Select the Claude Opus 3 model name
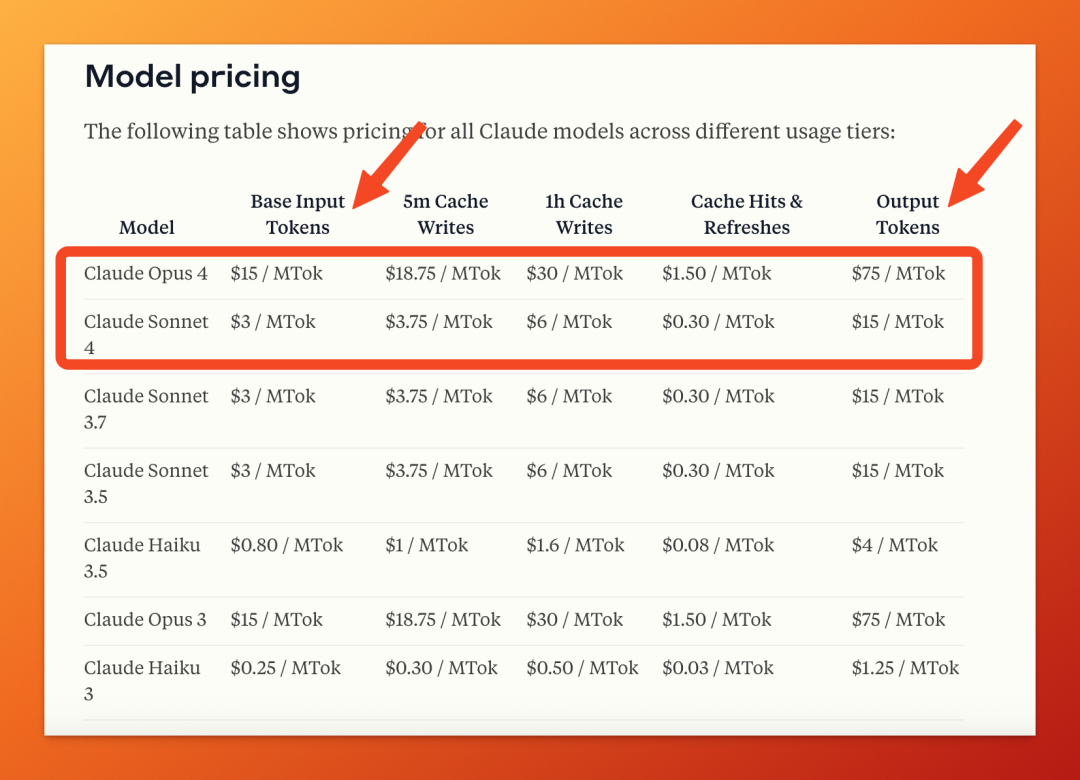 (145, 619)
